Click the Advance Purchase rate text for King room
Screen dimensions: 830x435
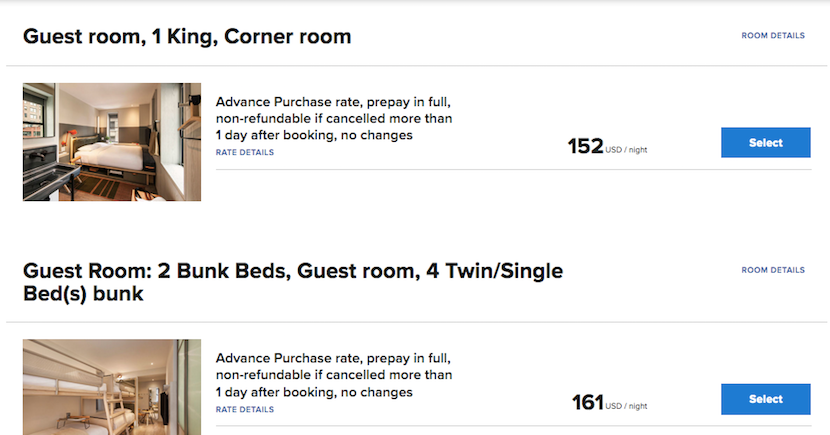click(334, 118)
